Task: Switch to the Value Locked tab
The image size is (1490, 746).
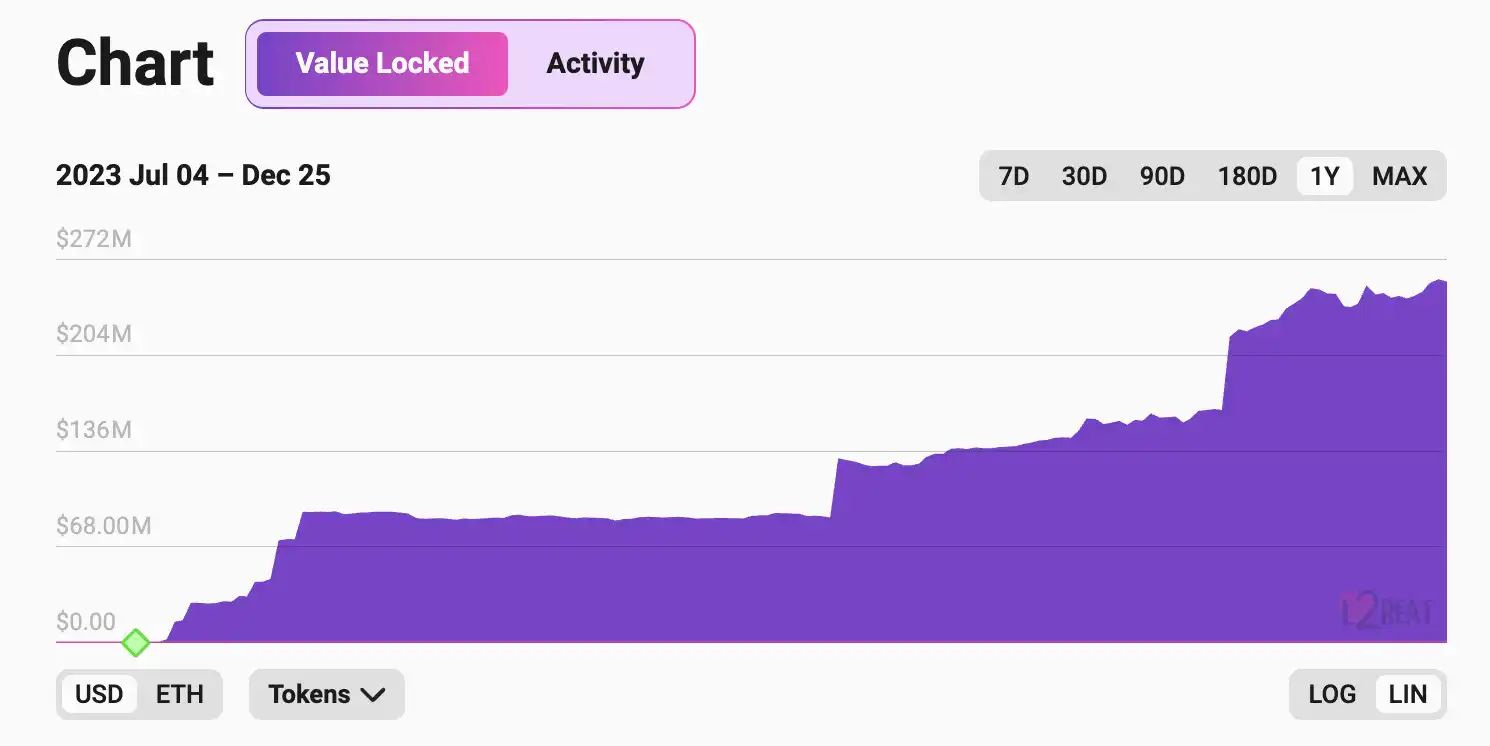Action: pos(382,64)
